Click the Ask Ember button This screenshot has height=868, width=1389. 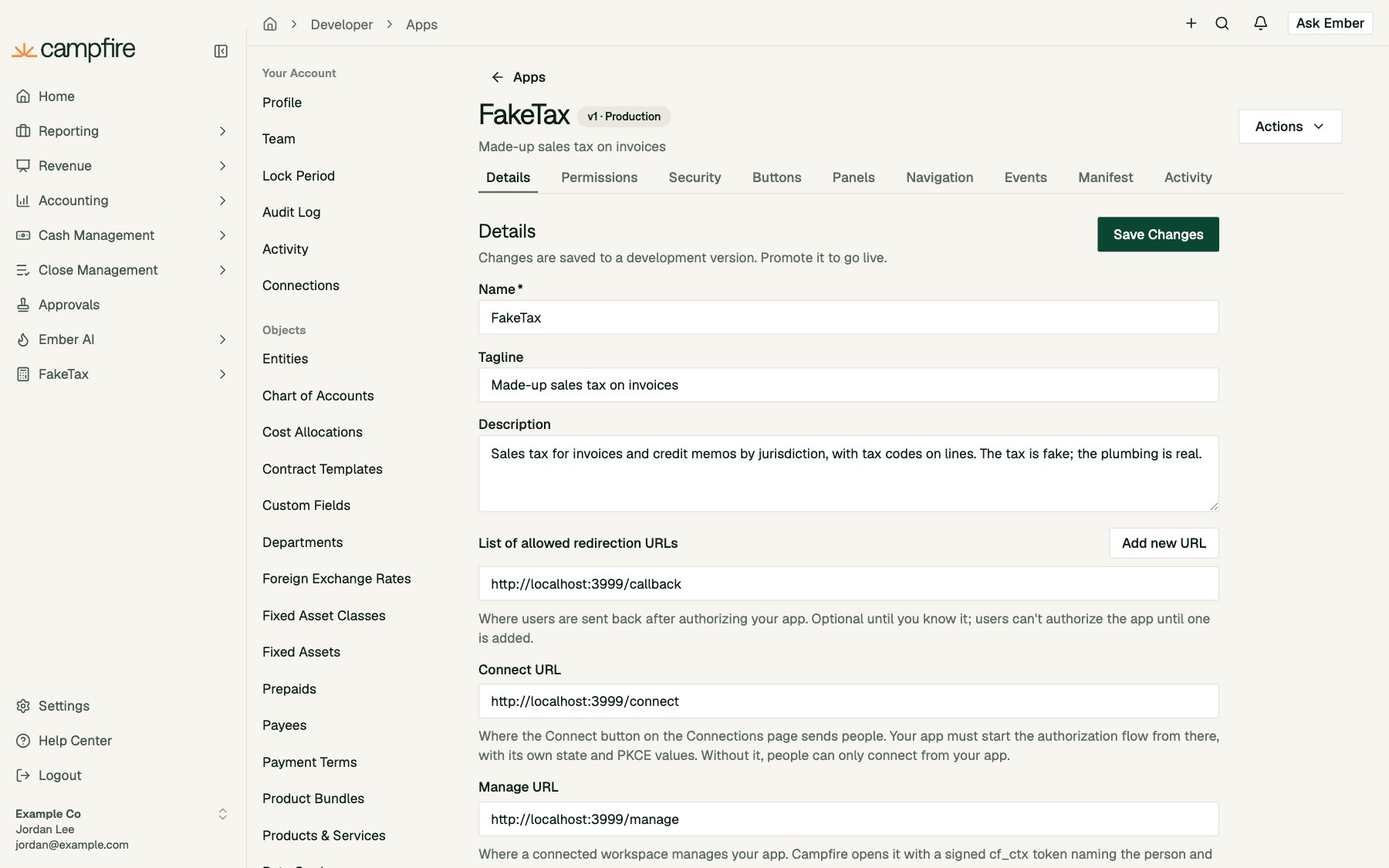pos(1330,23)
